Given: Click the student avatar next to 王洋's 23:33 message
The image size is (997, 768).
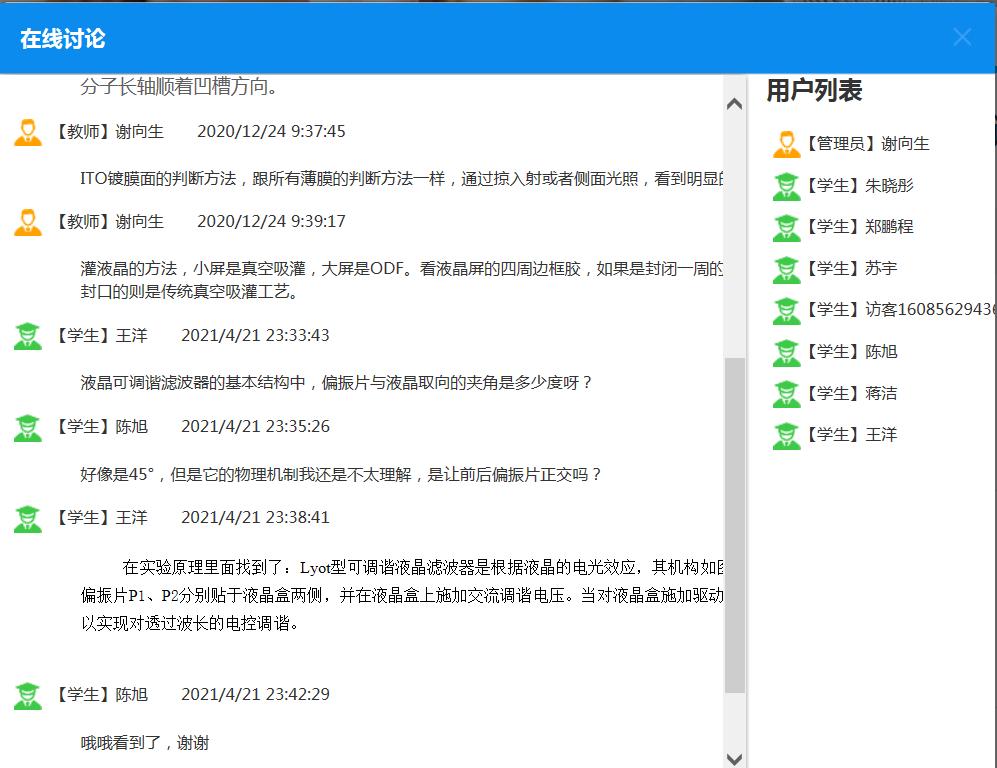Looking at the screenshot, I should [27, 334].
